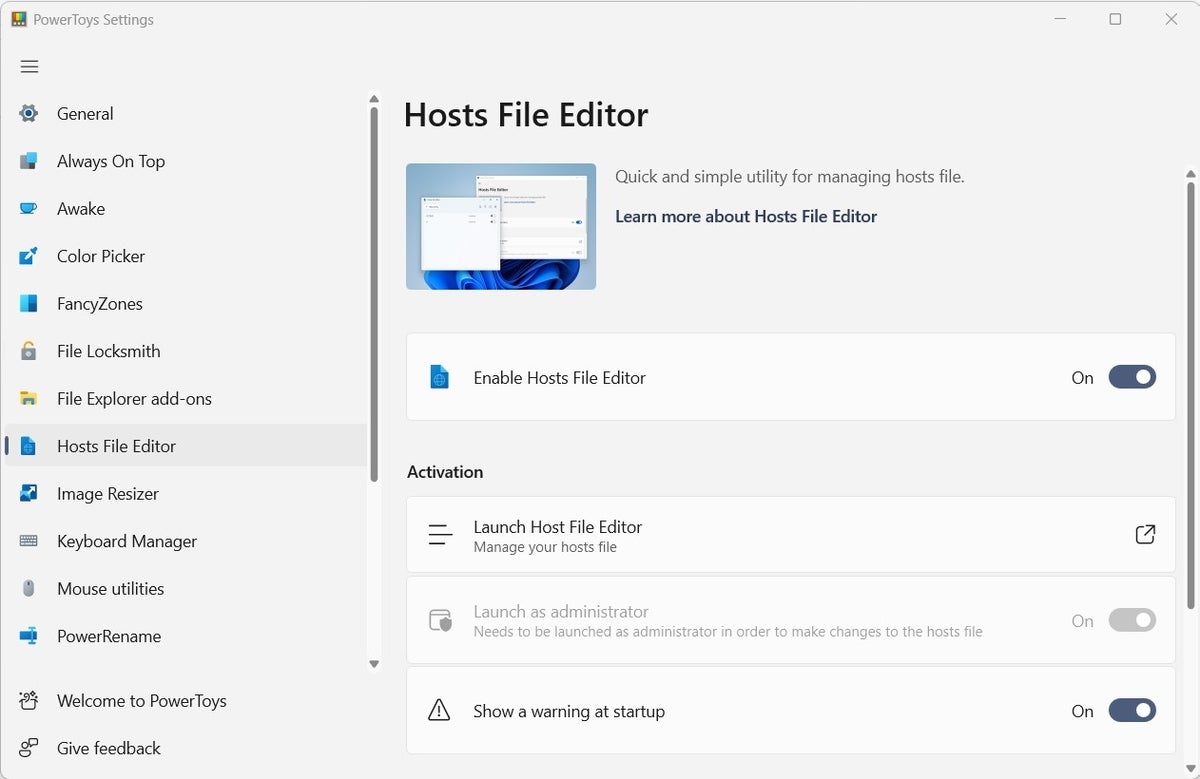
Task: Click the Color Picker eyedropper icon
Action: (x=29, y=256)
